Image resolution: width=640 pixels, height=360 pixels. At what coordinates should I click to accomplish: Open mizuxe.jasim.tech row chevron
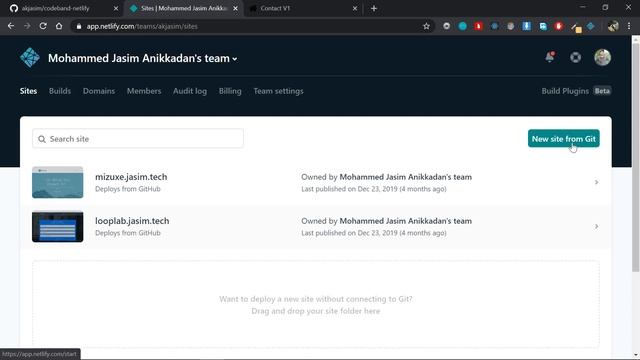click(x=596, y=182)
